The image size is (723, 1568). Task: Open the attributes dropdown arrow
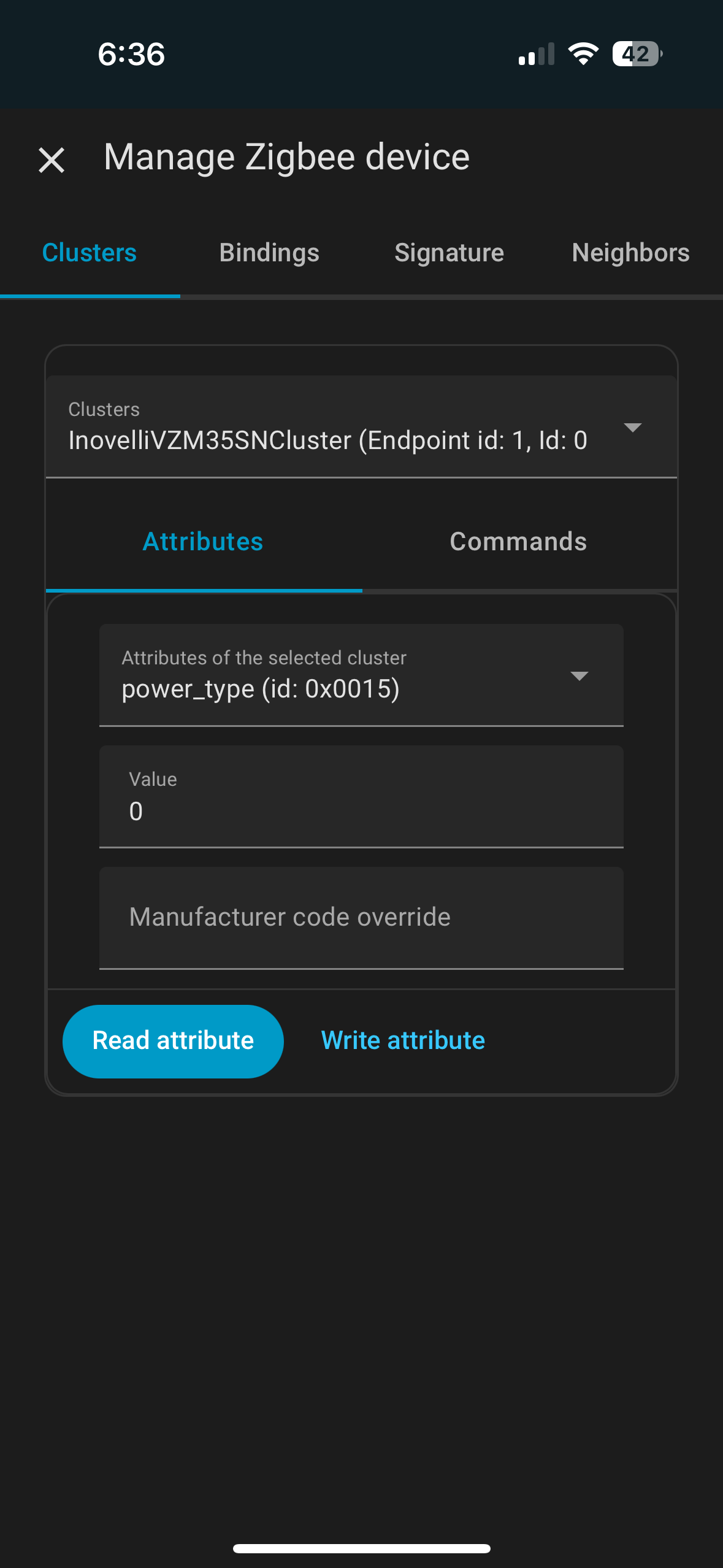point(579,675)
